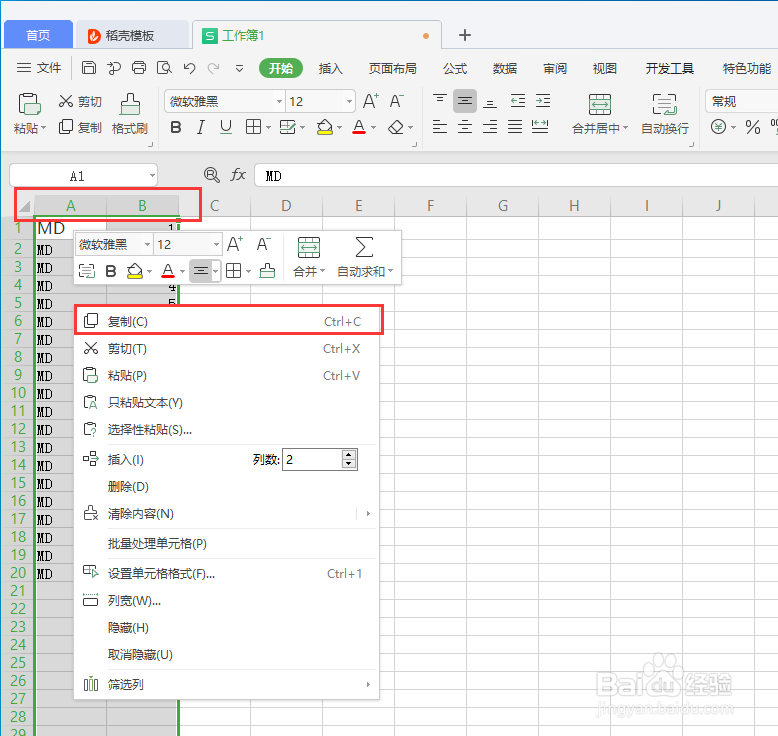Choose 设置单元格格式(F) in context menu
The image size is (778, 736).
pos(226,574)
